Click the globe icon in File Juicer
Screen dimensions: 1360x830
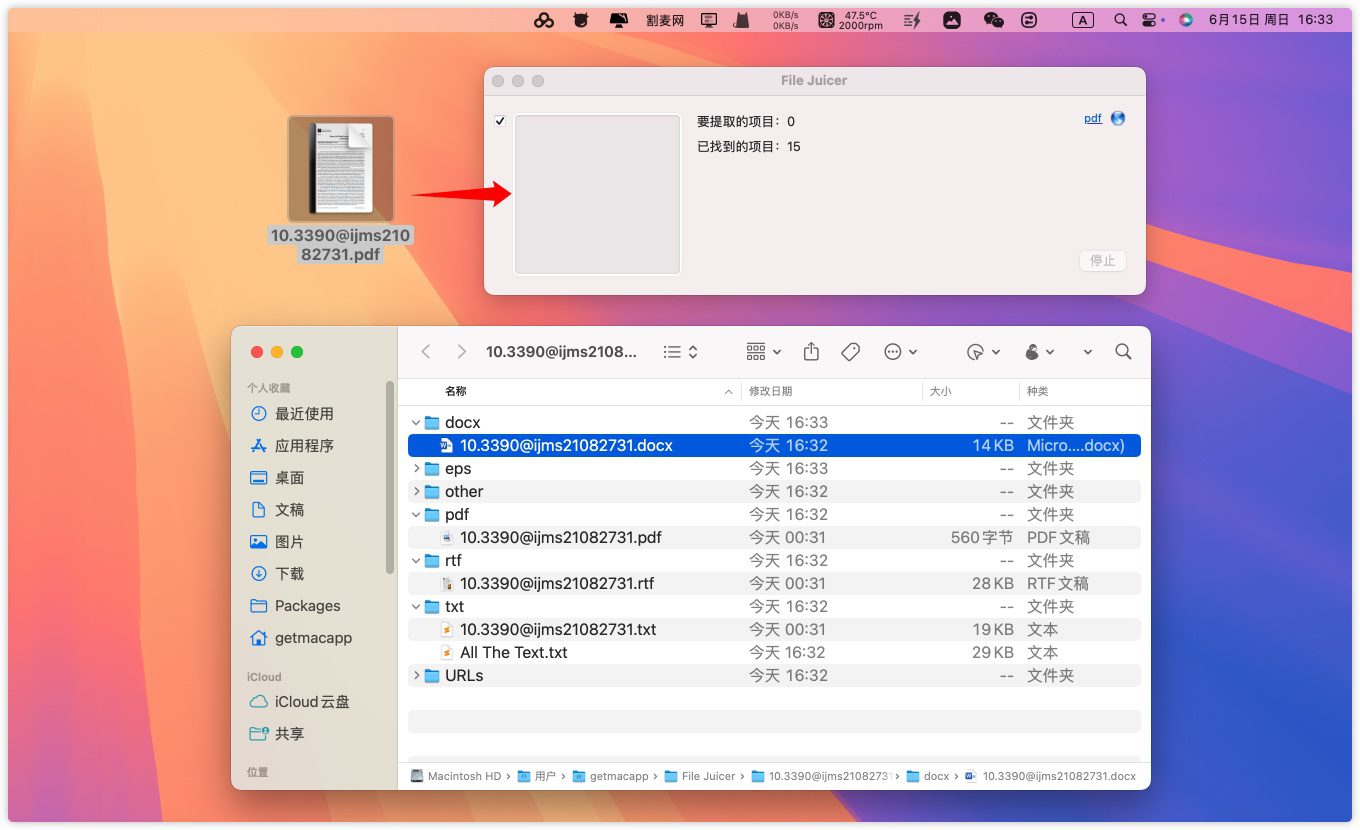1118,118
